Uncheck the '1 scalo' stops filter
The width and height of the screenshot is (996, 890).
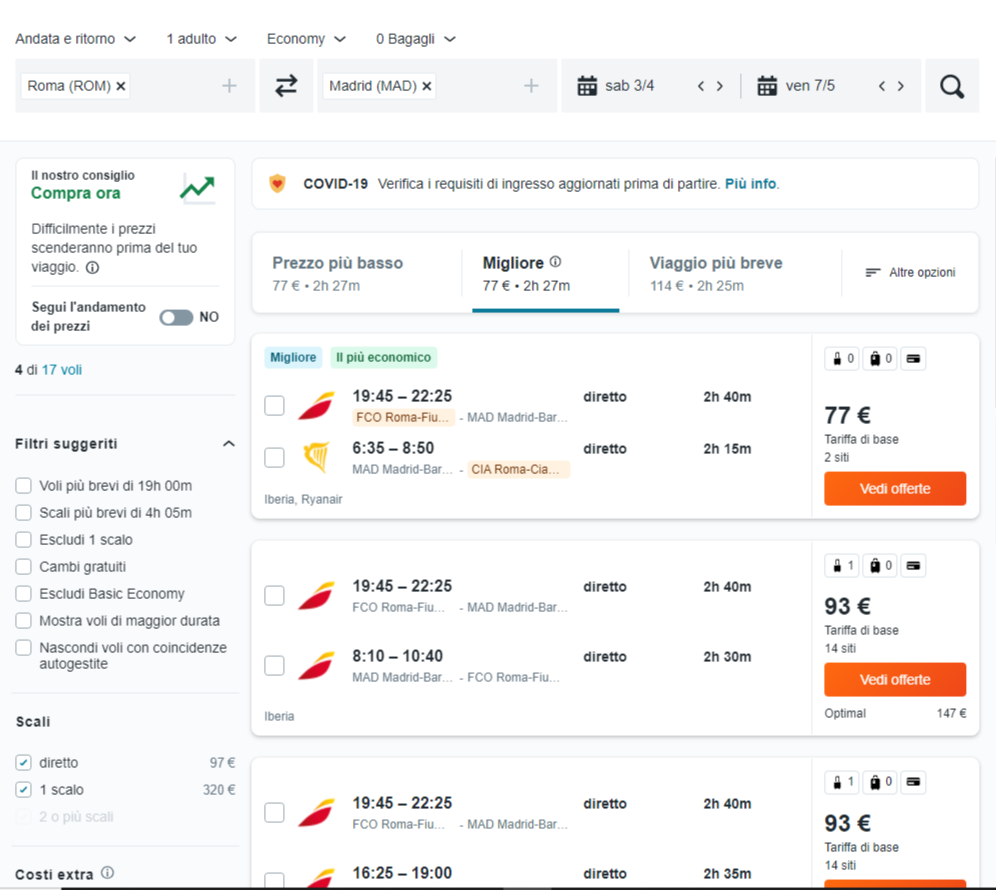tap(24, 790)
